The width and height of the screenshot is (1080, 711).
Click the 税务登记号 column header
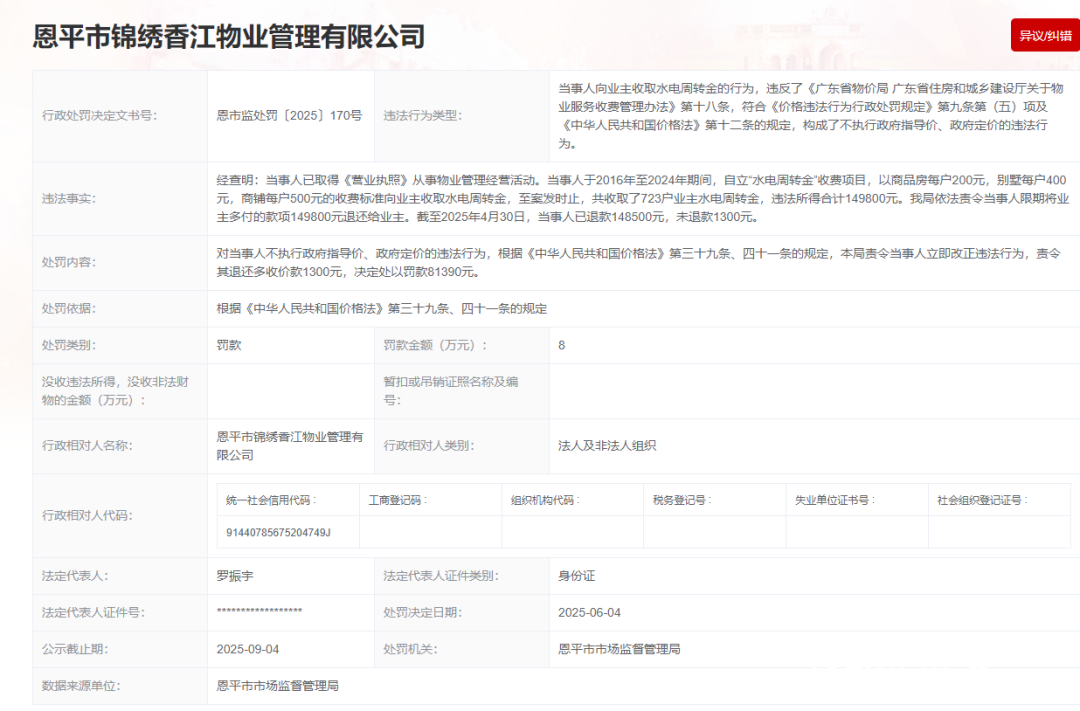point(683,500)
